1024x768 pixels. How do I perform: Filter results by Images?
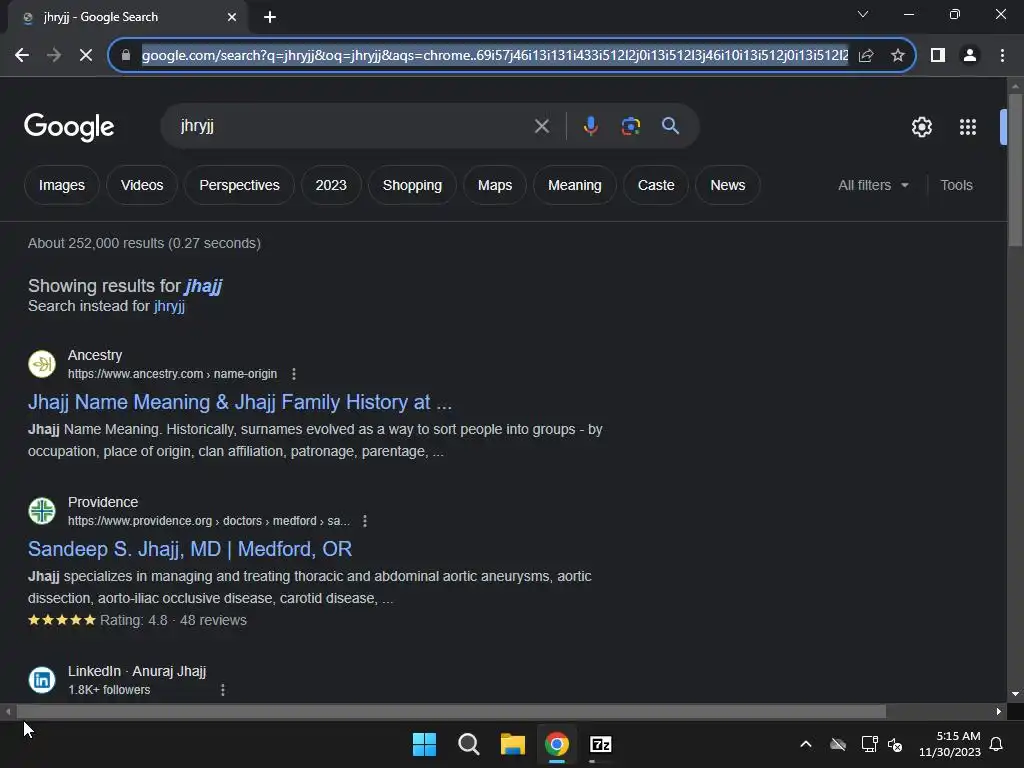tap(62, 185)
